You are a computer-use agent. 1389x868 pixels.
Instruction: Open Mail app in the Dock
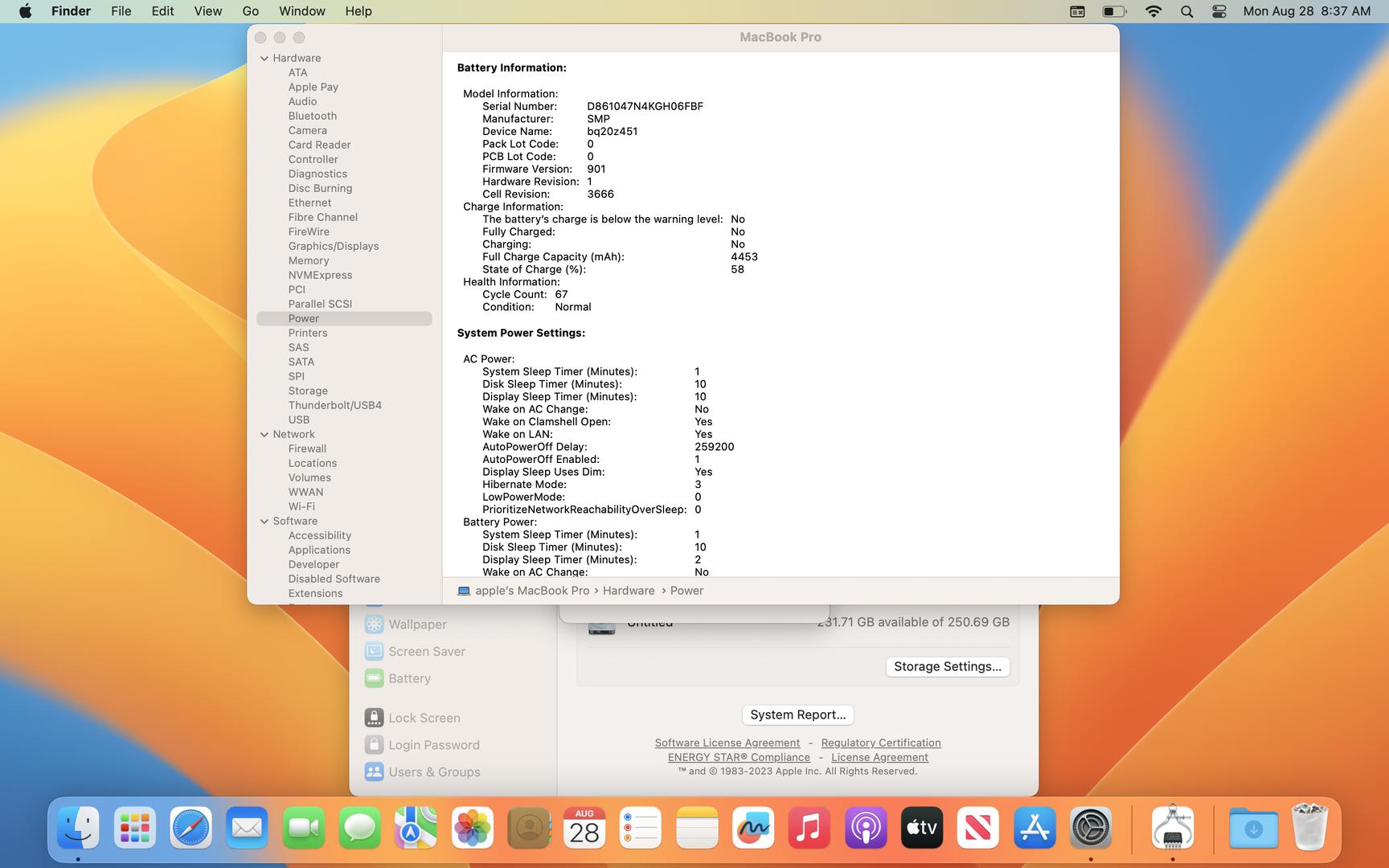[247, 828]
